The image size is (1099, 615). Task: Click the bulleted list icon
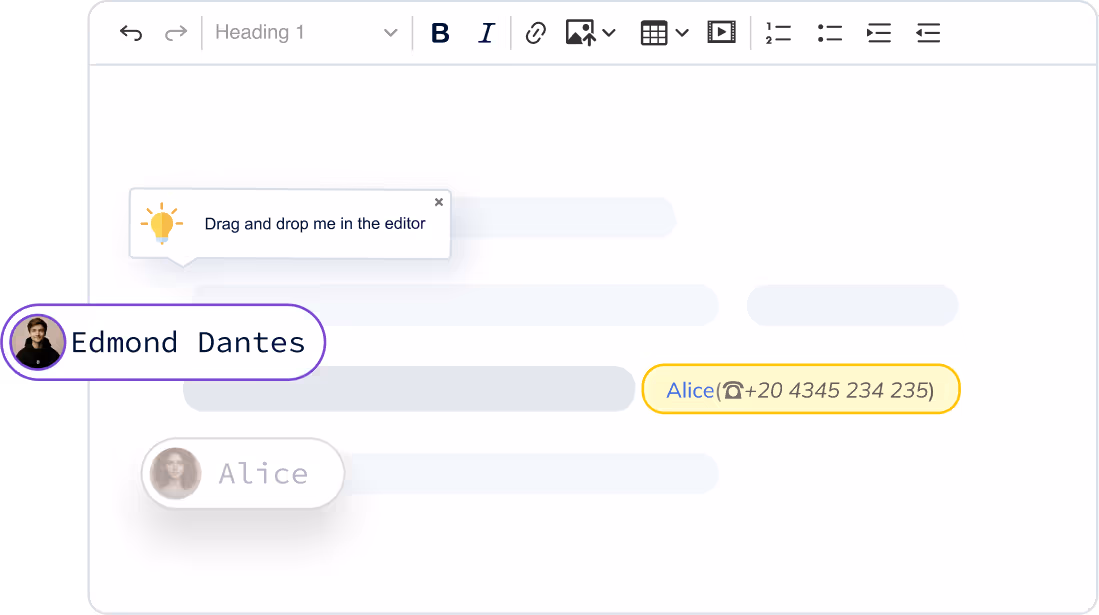(829, 33)
